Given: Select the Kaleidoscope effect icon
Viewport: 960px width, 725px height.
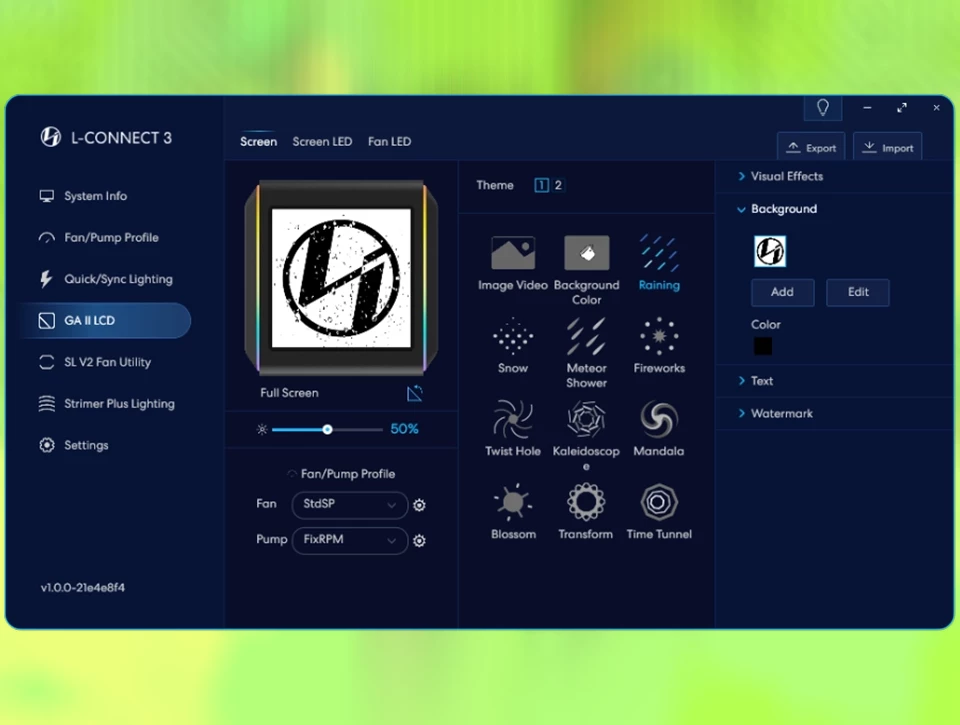Looking at the screenshot, I should (x=586, y=419).
